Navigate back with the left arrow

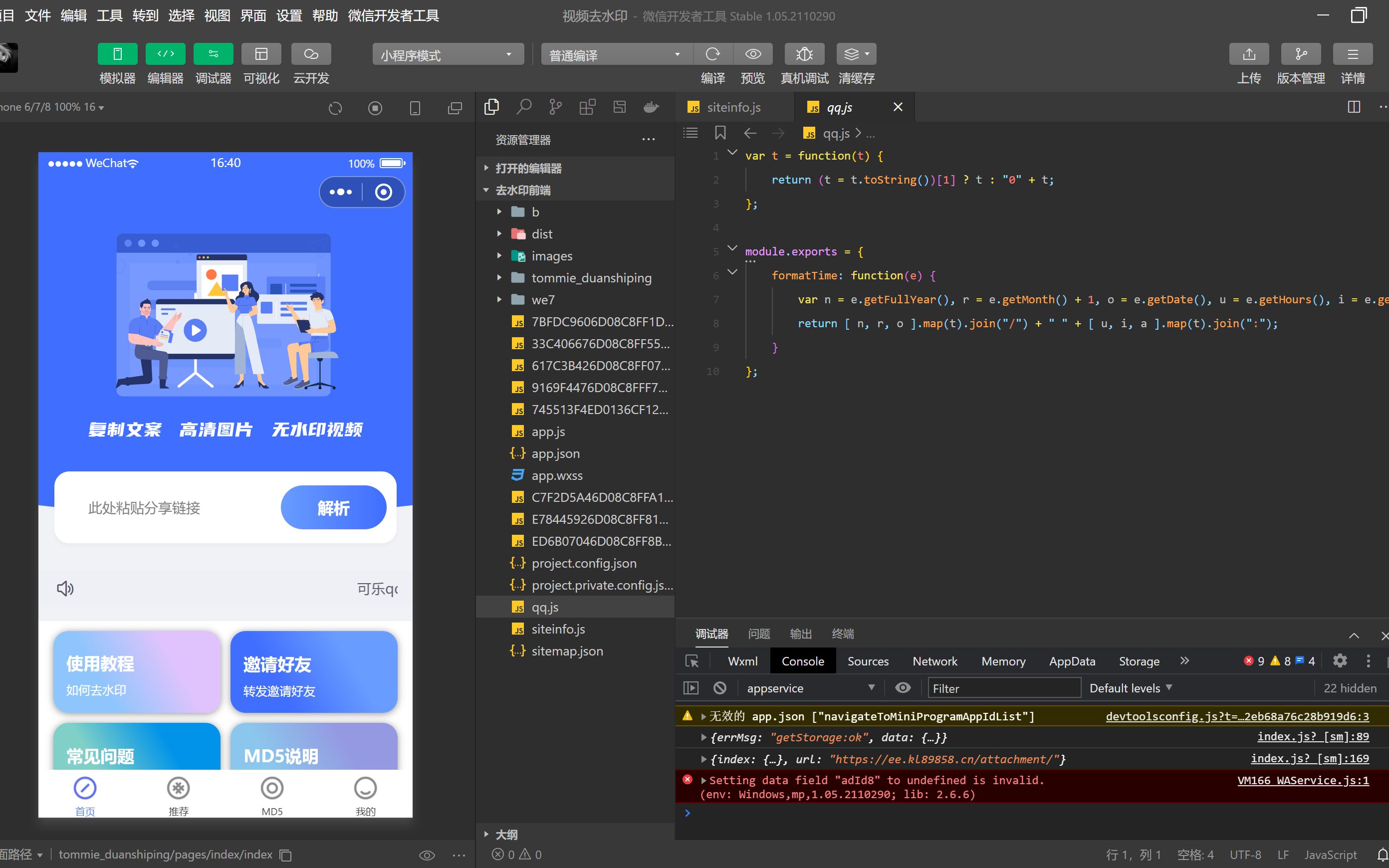[749, 133]
